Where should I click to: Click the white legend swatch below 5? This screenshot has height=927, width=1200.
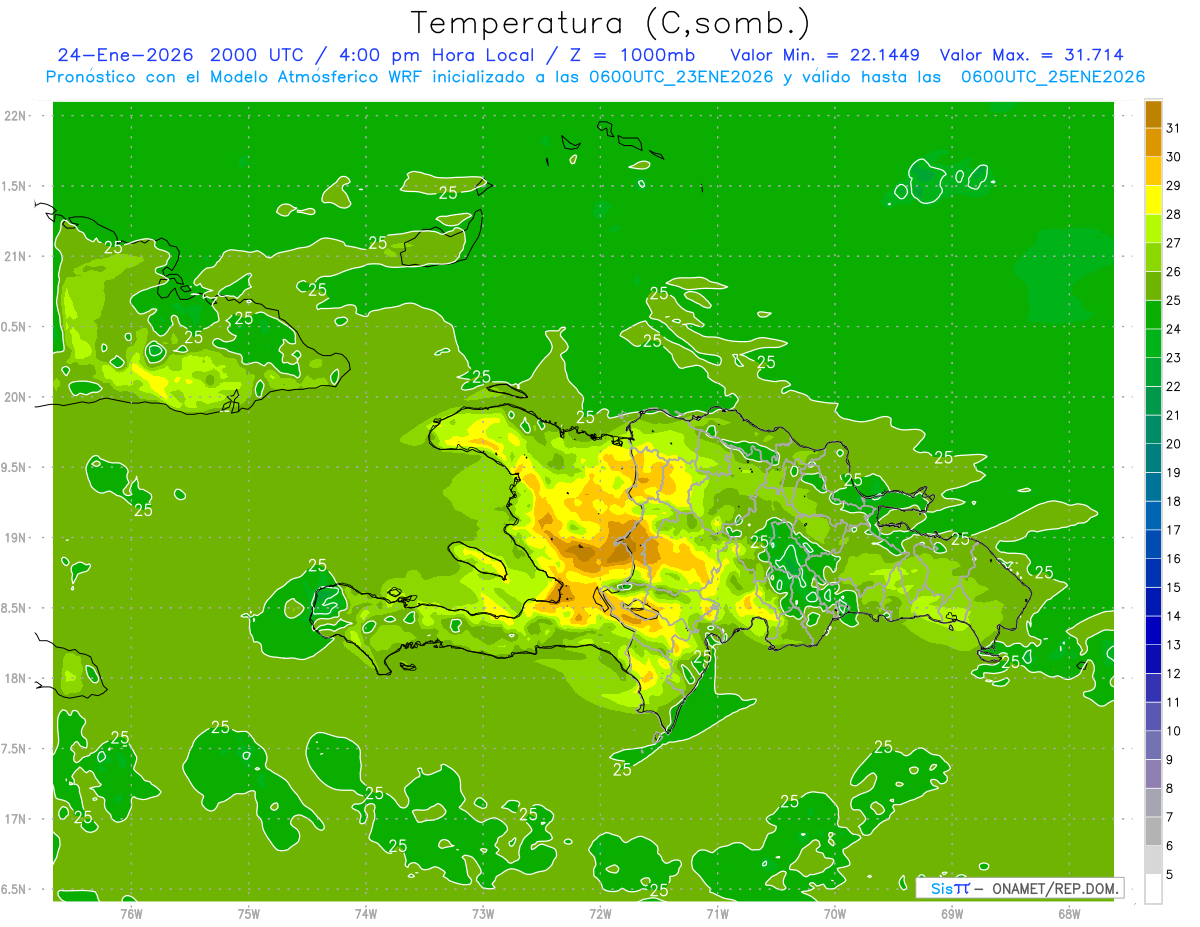tap(1153, 889)
